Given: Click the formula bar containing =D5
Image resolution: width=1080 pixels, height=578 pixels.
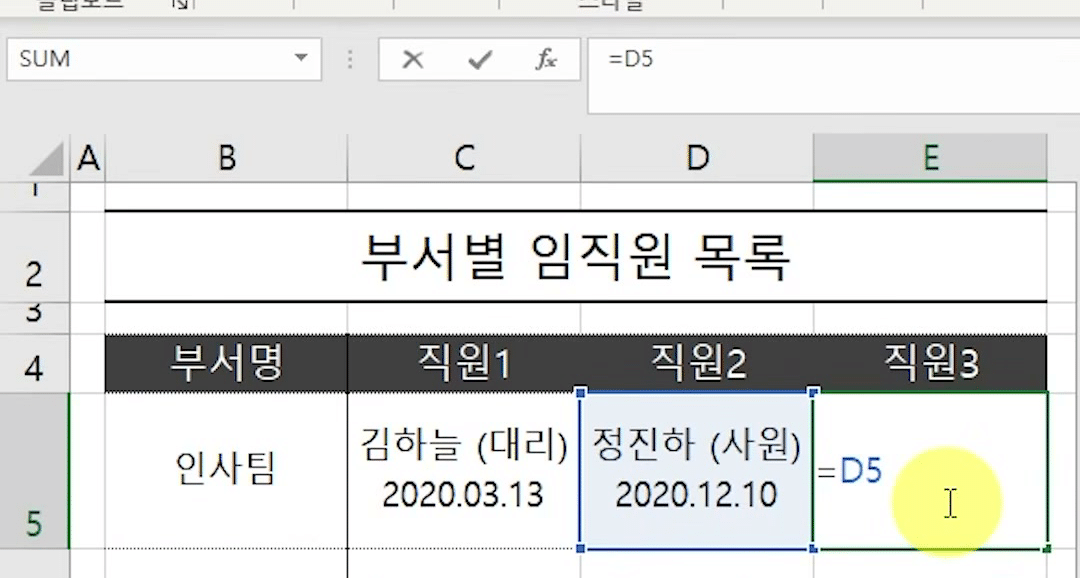Looking at the screenshot, I should (833, 76).
